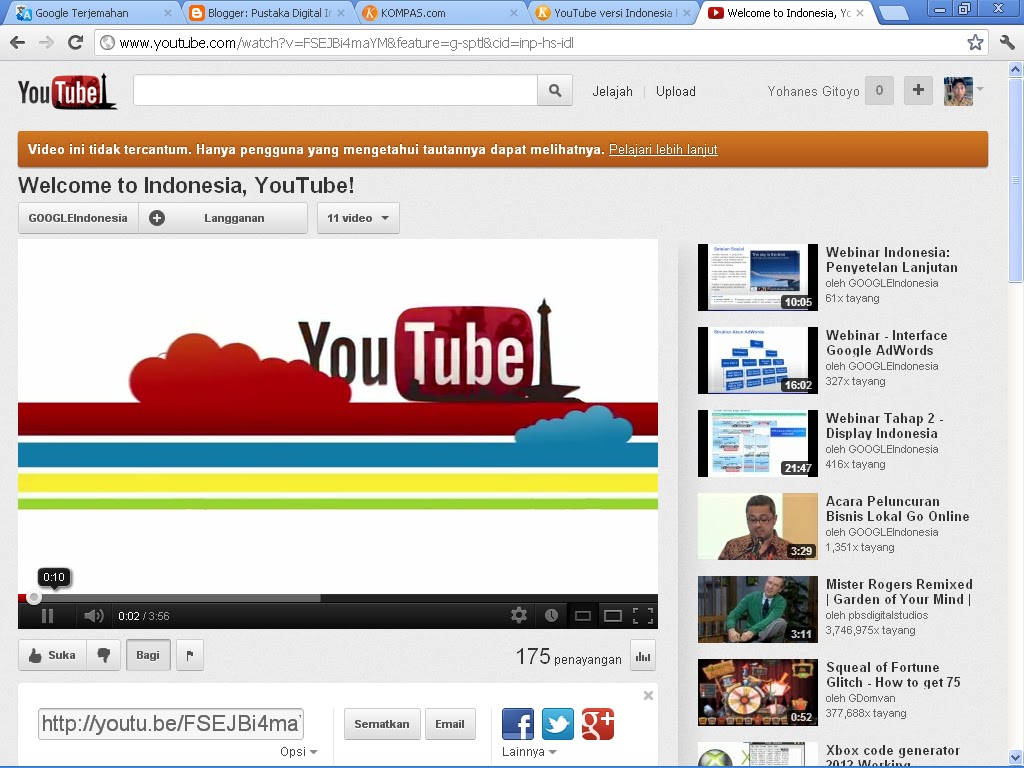Open account dropdown arrow beside avatar
Viewport: 1024px width, 768px height.
point(980,89)
